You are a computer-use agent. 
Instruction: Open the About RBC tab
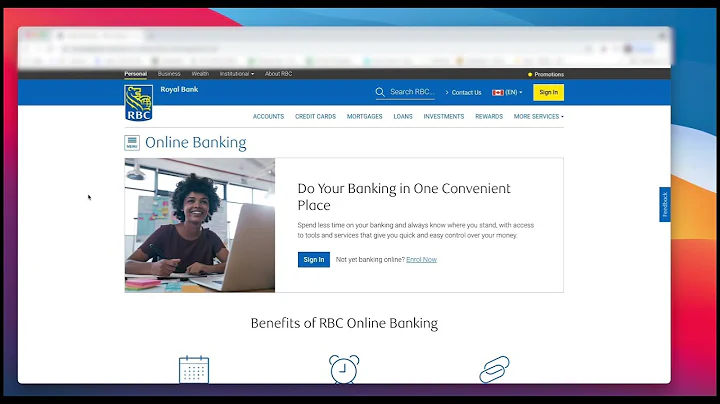click(278, 73)
